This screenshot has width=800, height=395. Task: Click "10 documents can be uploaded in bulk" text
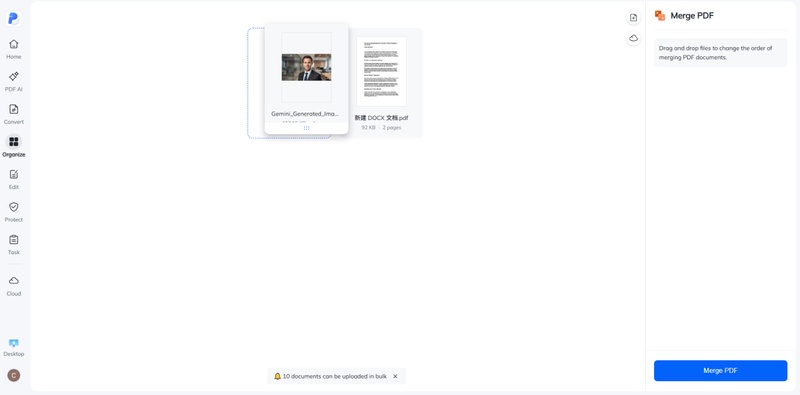335,376
